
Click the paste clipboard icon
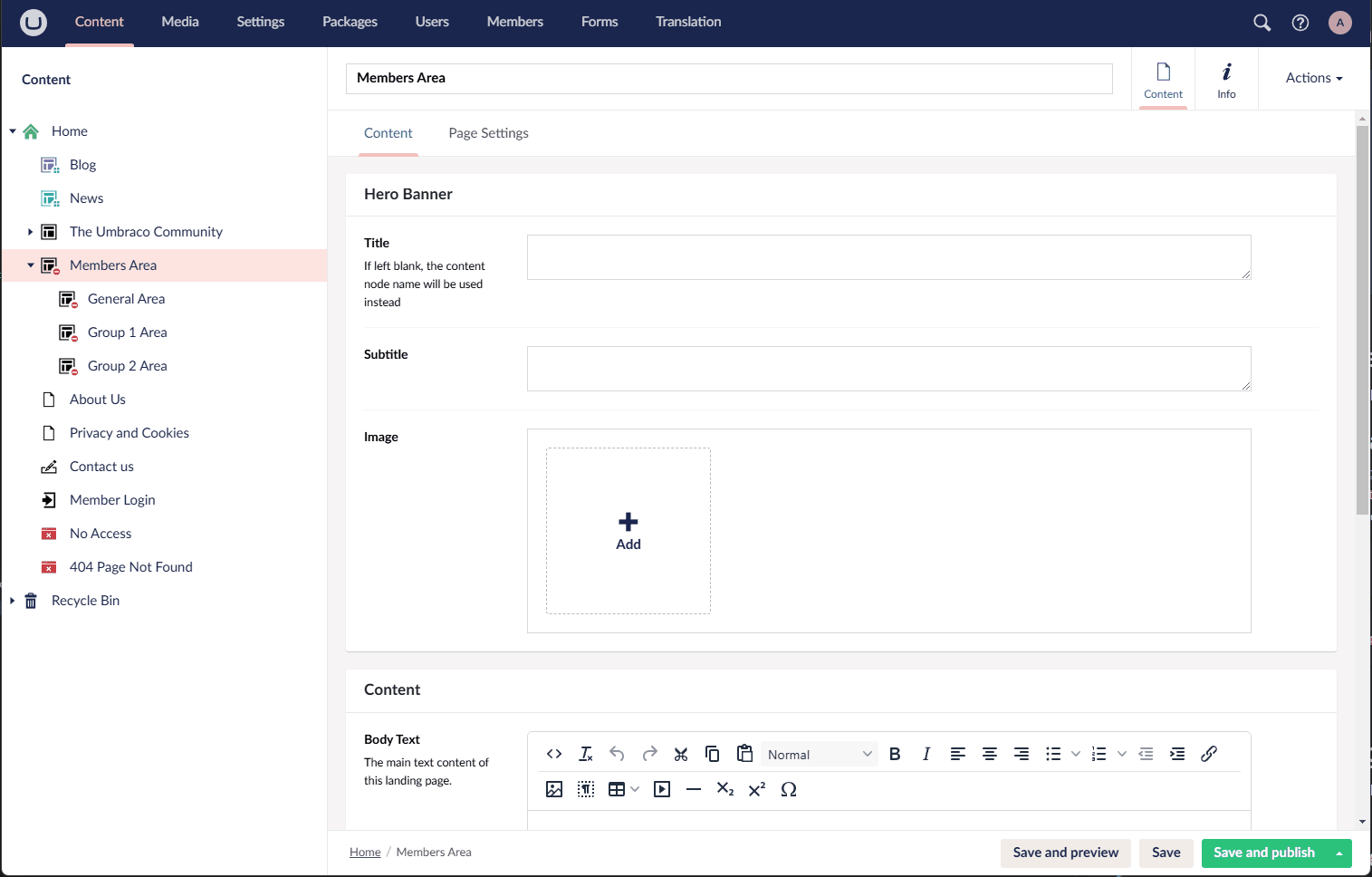[x=744, y=754]
